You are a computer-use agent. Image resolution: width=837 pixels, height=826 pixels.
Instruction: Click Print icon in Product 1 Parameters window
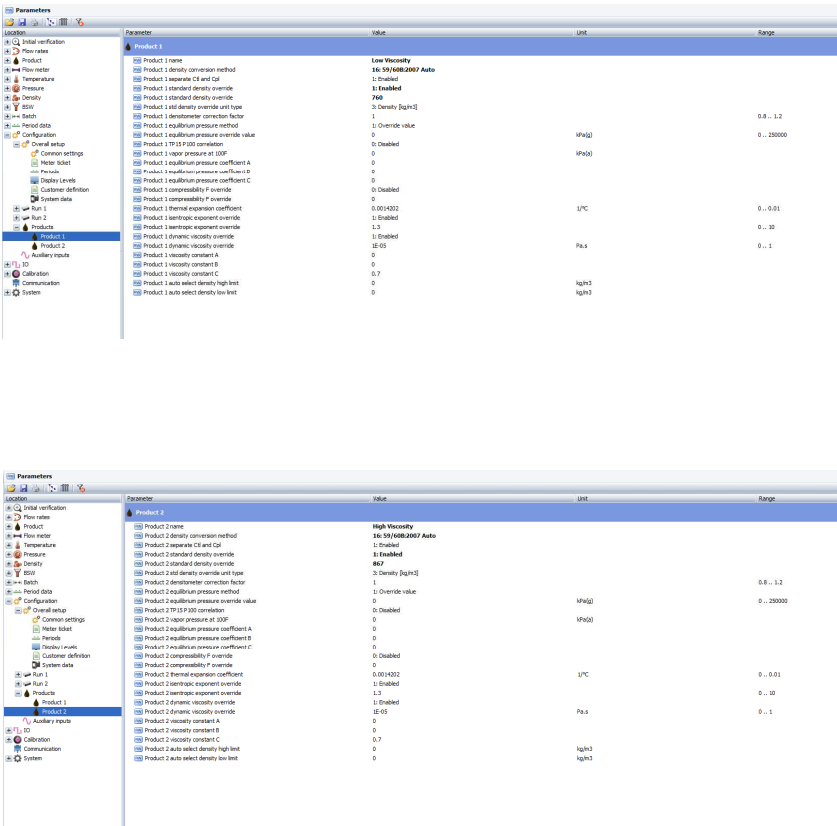(35, 22)
